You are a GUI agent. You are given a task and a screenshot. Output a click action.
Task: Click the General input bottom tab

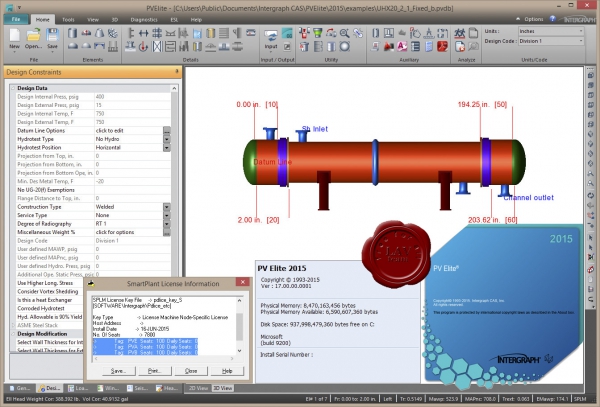pos(20,388)
